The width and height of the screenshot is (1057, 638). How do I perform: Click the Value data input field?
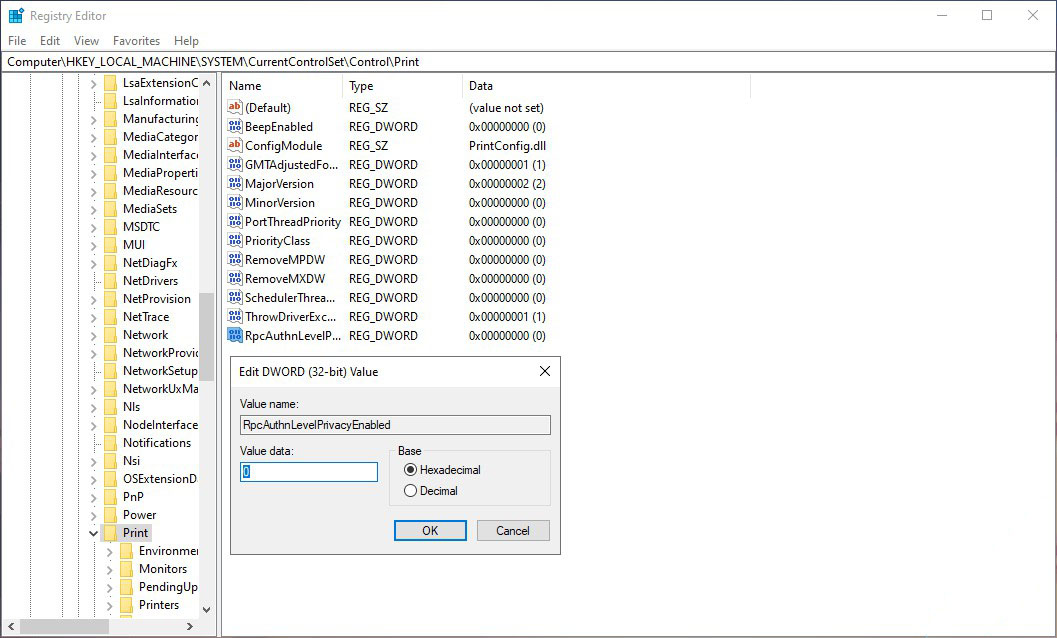pos(309,472)
